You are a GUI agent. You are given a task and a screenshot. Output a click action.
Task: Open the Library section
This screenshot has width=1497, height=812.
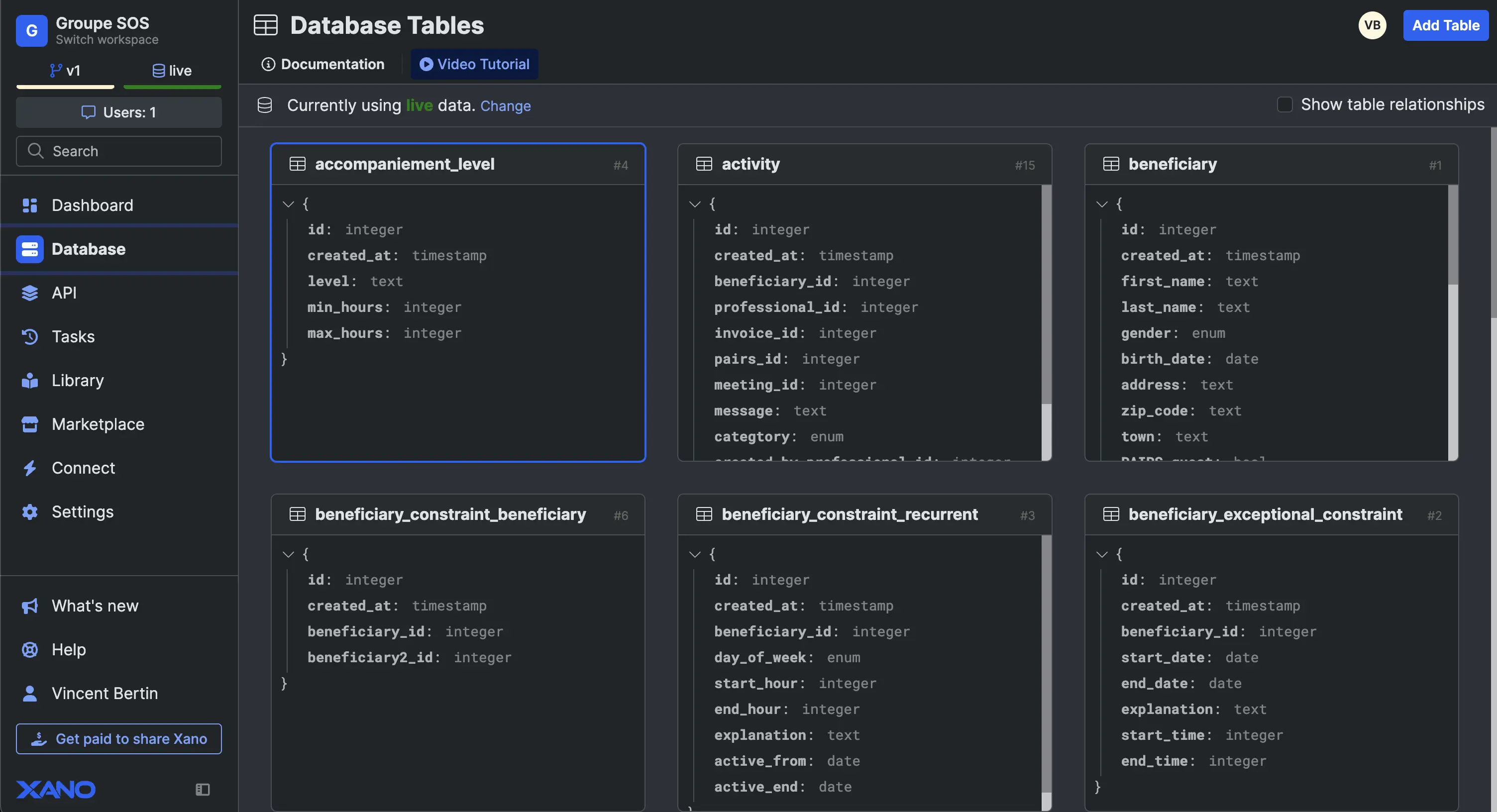pos(77,381)
